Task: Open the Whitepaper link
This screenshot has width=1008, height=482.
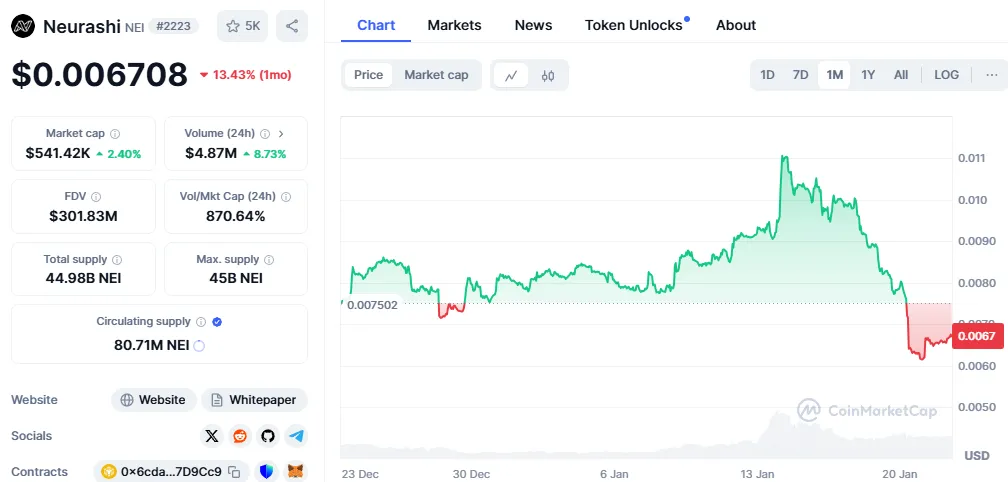Action: [254, 400]
